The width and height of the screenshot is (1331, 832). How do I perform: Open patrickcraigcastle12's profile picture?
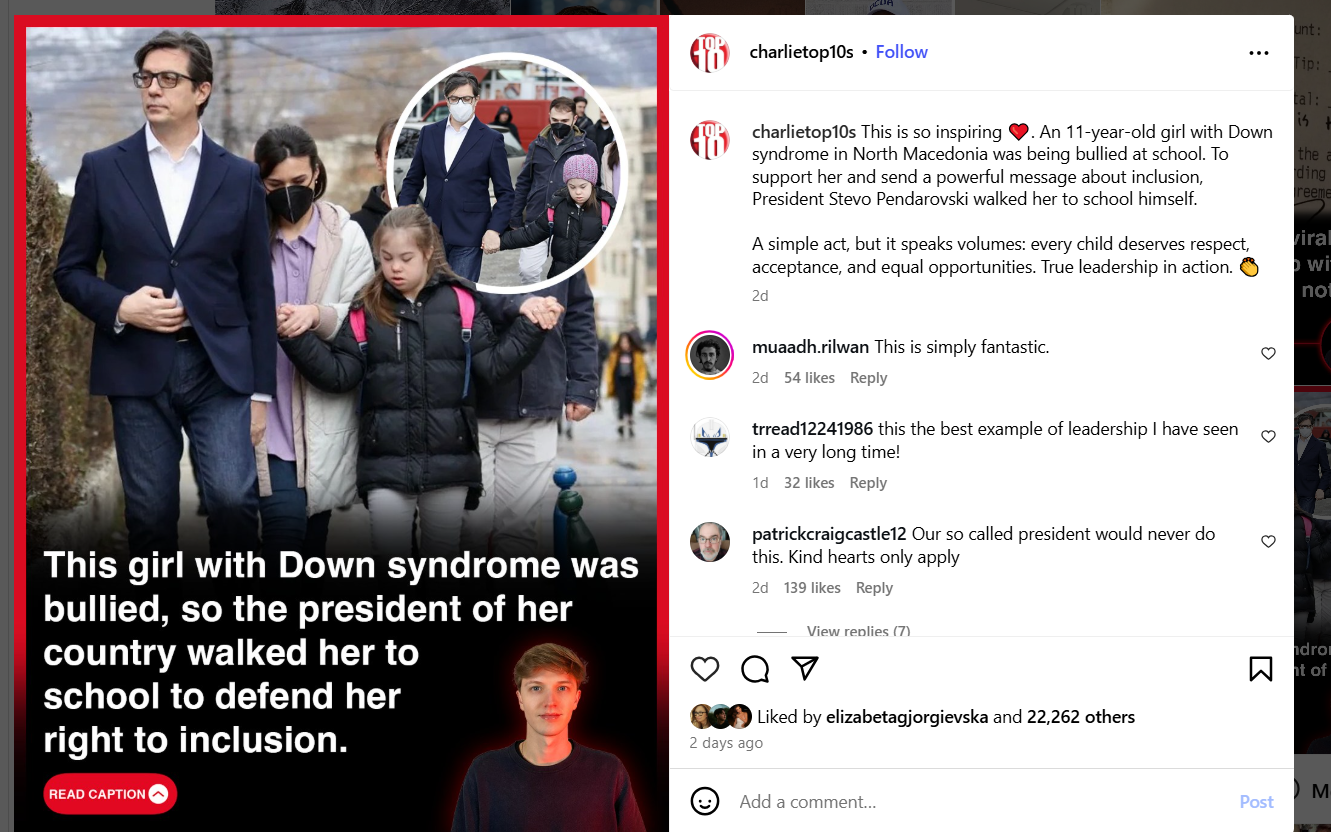710,542
